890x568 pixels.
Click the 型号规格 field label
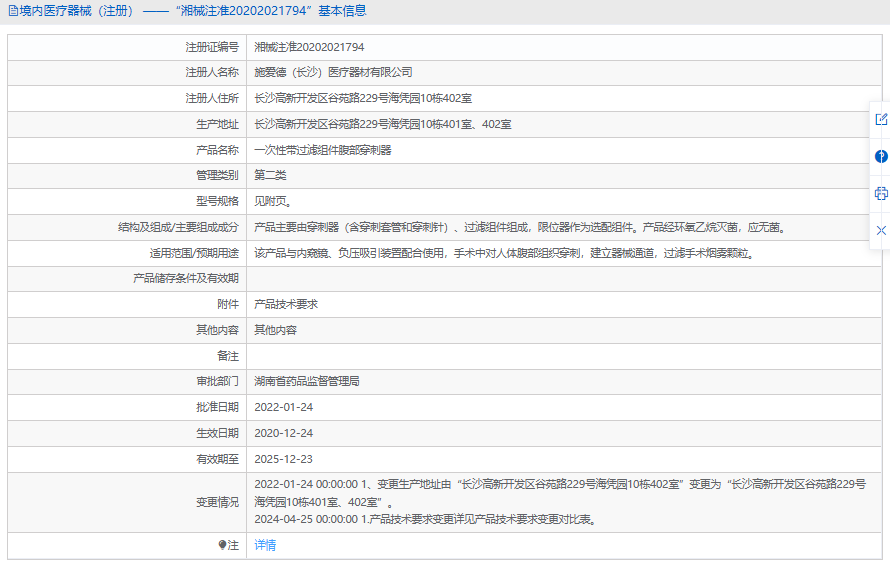(x=217, y=201)
